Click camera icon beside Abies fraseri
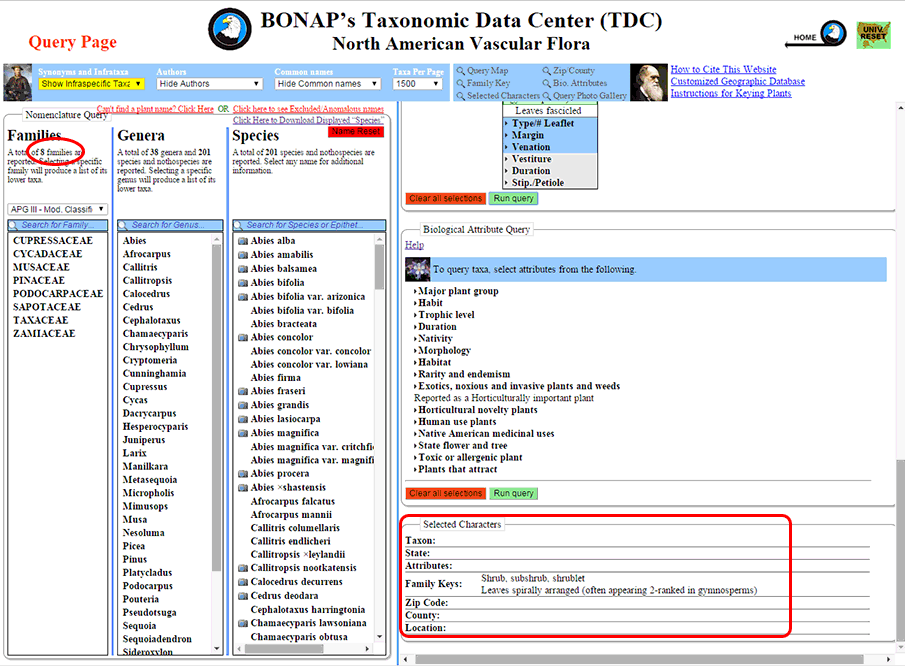This screenshot has width=905, height=666. pyautogui.click(x=243, y=391)
